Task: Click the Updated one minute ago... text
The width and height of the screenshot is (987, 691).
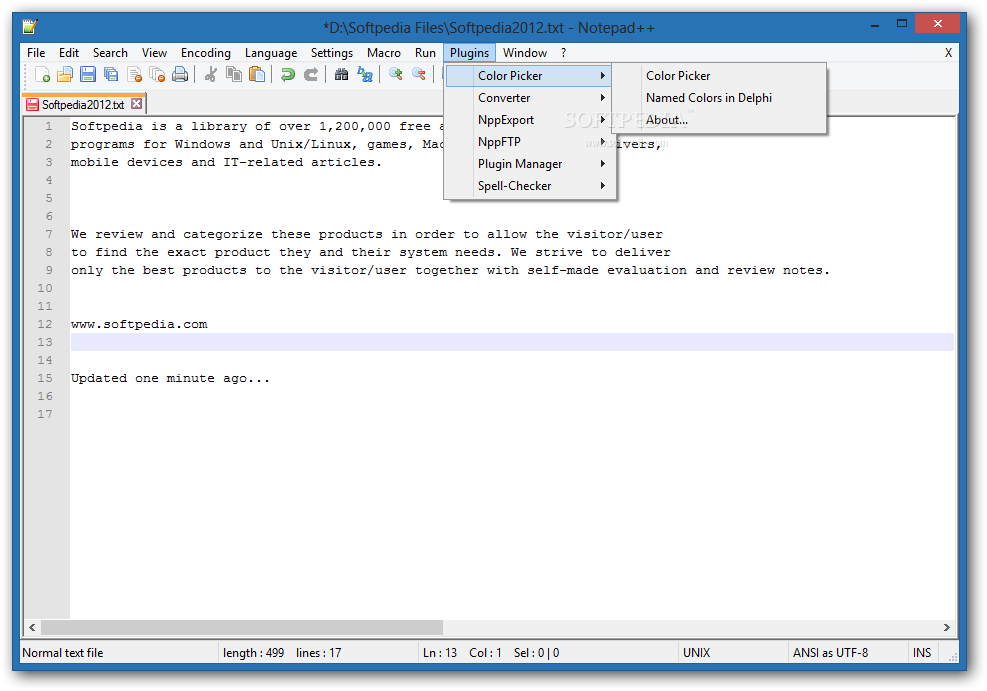Action: pos(170,378)
